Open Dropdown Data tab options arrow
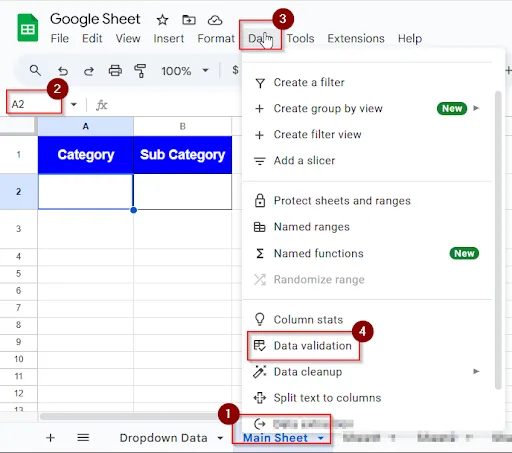This screenshot has width=512, height=453. point(220,438)
